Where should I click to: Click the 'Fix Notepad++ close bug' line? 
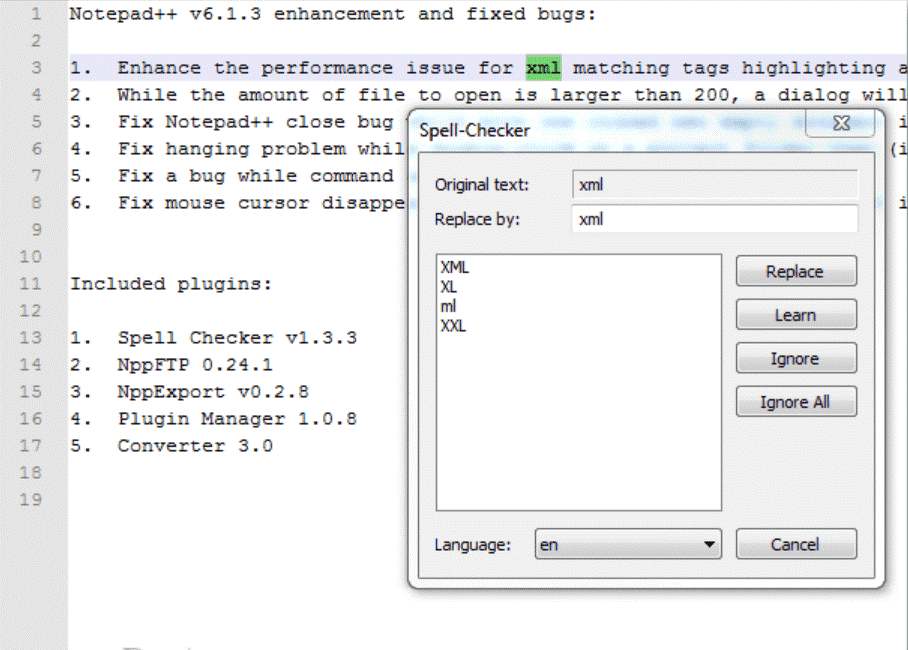tap(232, 122)
